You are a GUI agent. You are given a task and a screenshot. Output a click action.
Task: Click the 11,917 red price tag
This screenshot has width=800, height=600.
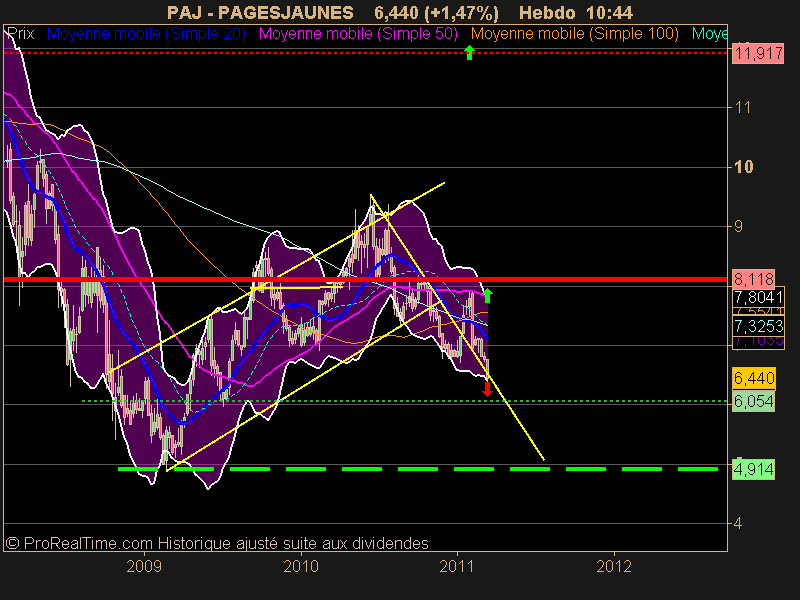pos(758,53)
